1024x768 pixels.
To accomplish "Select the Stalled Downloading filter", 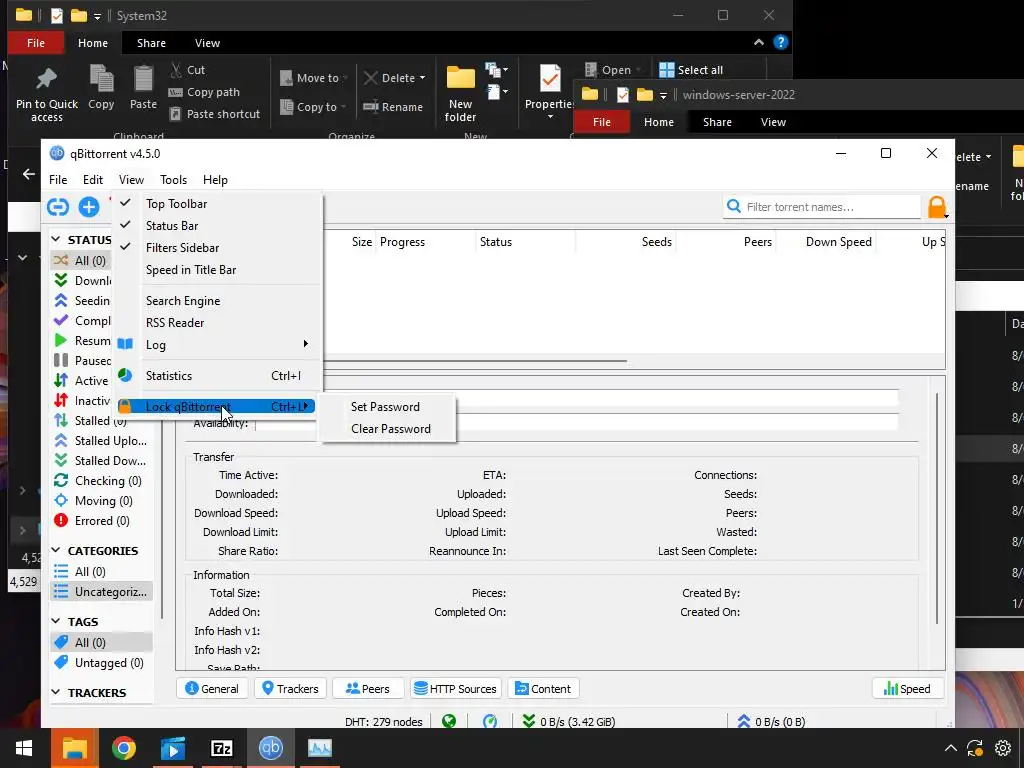I will coord(101,461).
